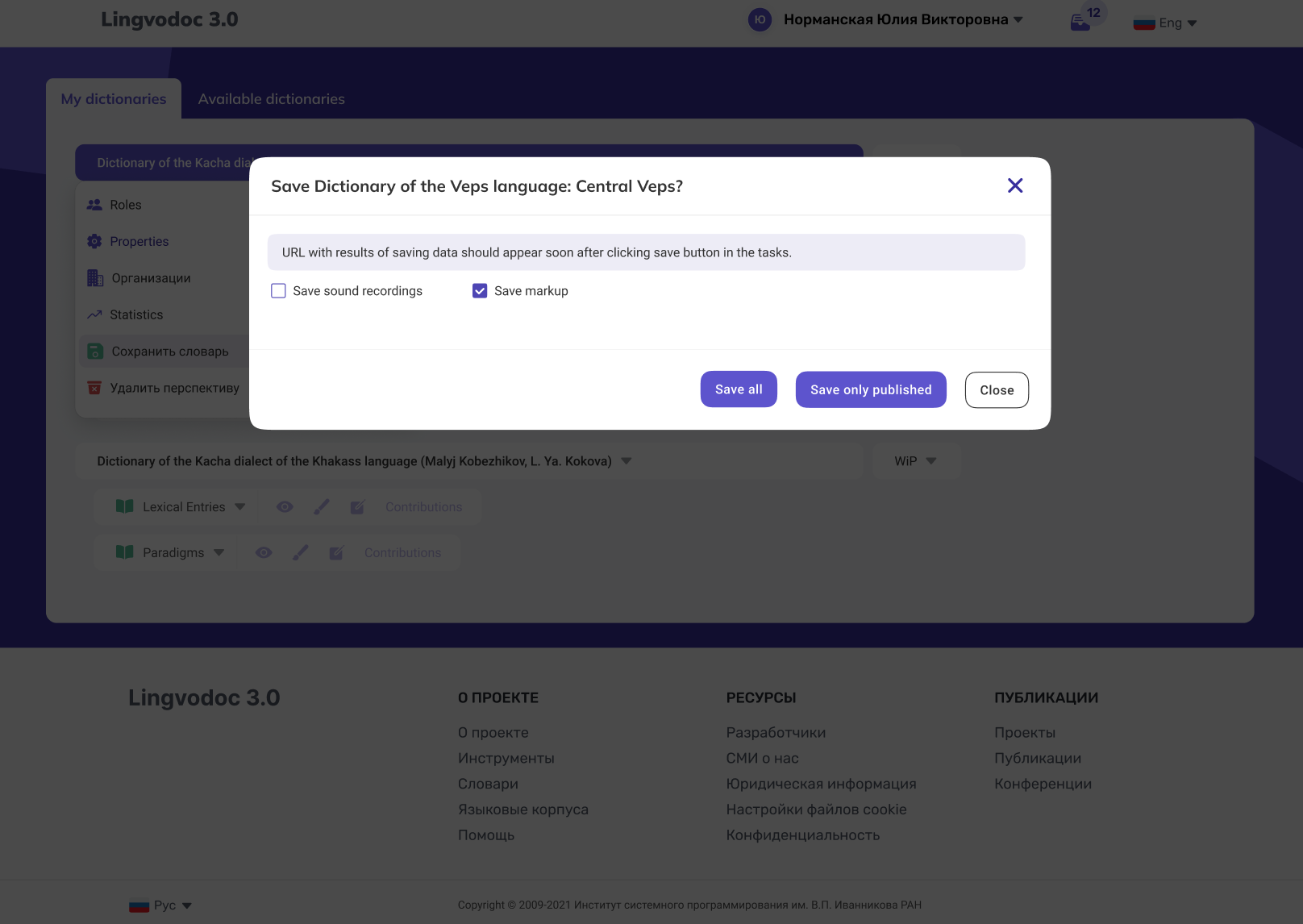This screenshot has height=924, width=1303.
Task: Click the Lexical Entries book icon
Action: (125, 506)
